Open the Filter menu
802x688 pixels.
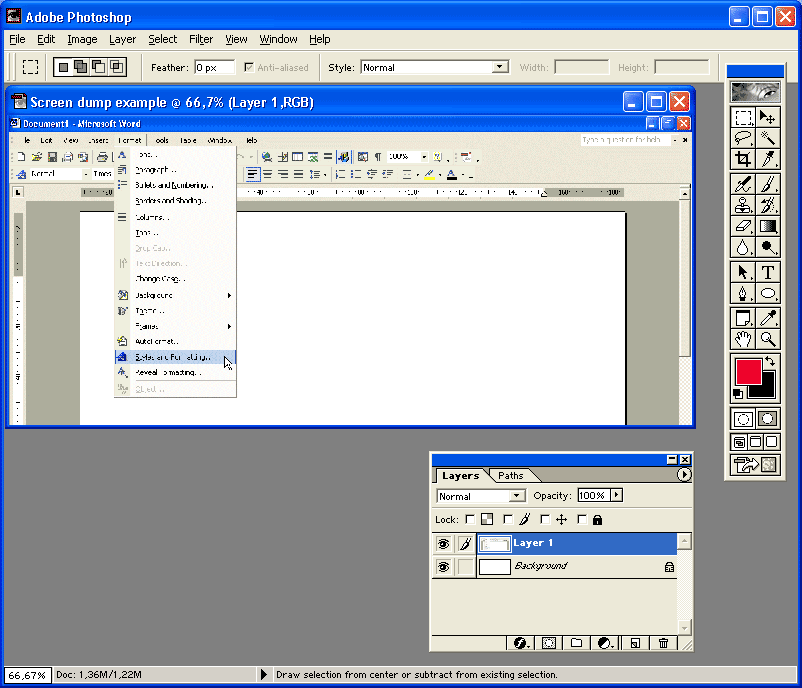201,39
